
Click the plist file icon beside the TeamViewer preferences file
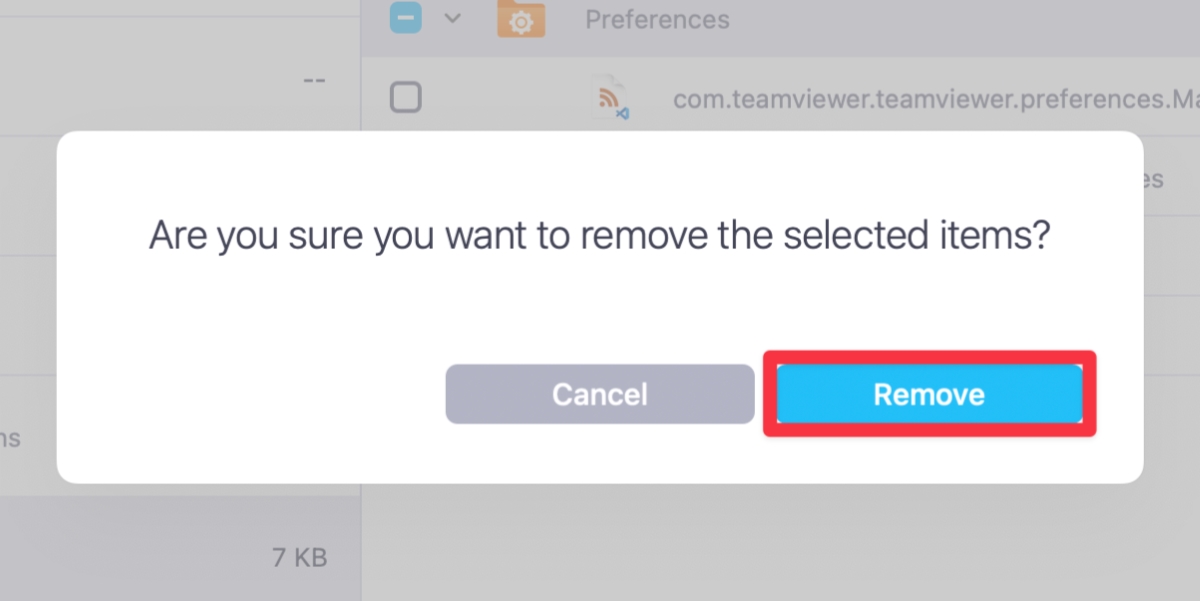tap(611, 95)
